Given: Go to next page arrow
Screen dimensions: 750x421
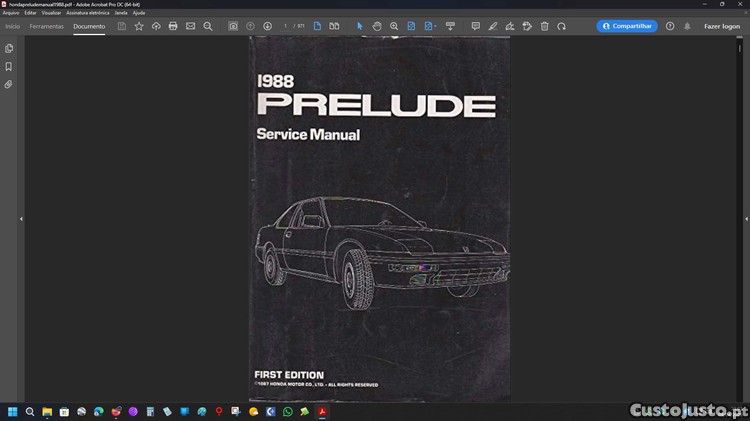Looking at the screenshot, I should [267, 26].
